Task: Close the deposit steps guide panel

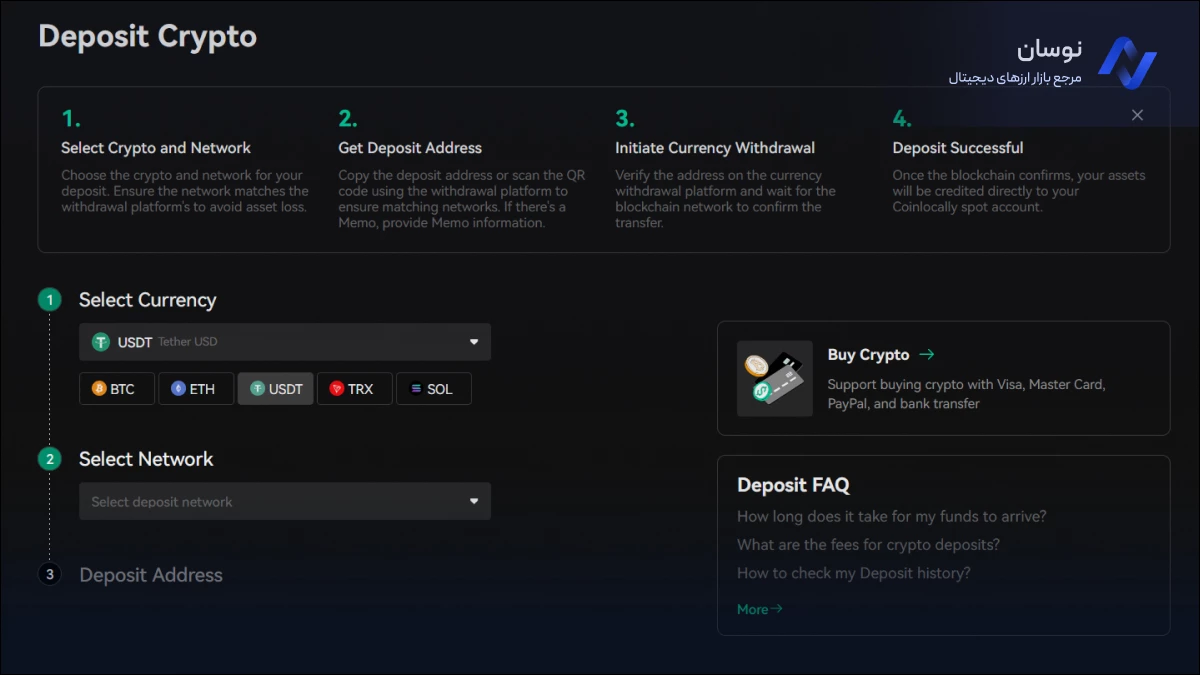Action: pos(1137,115)
